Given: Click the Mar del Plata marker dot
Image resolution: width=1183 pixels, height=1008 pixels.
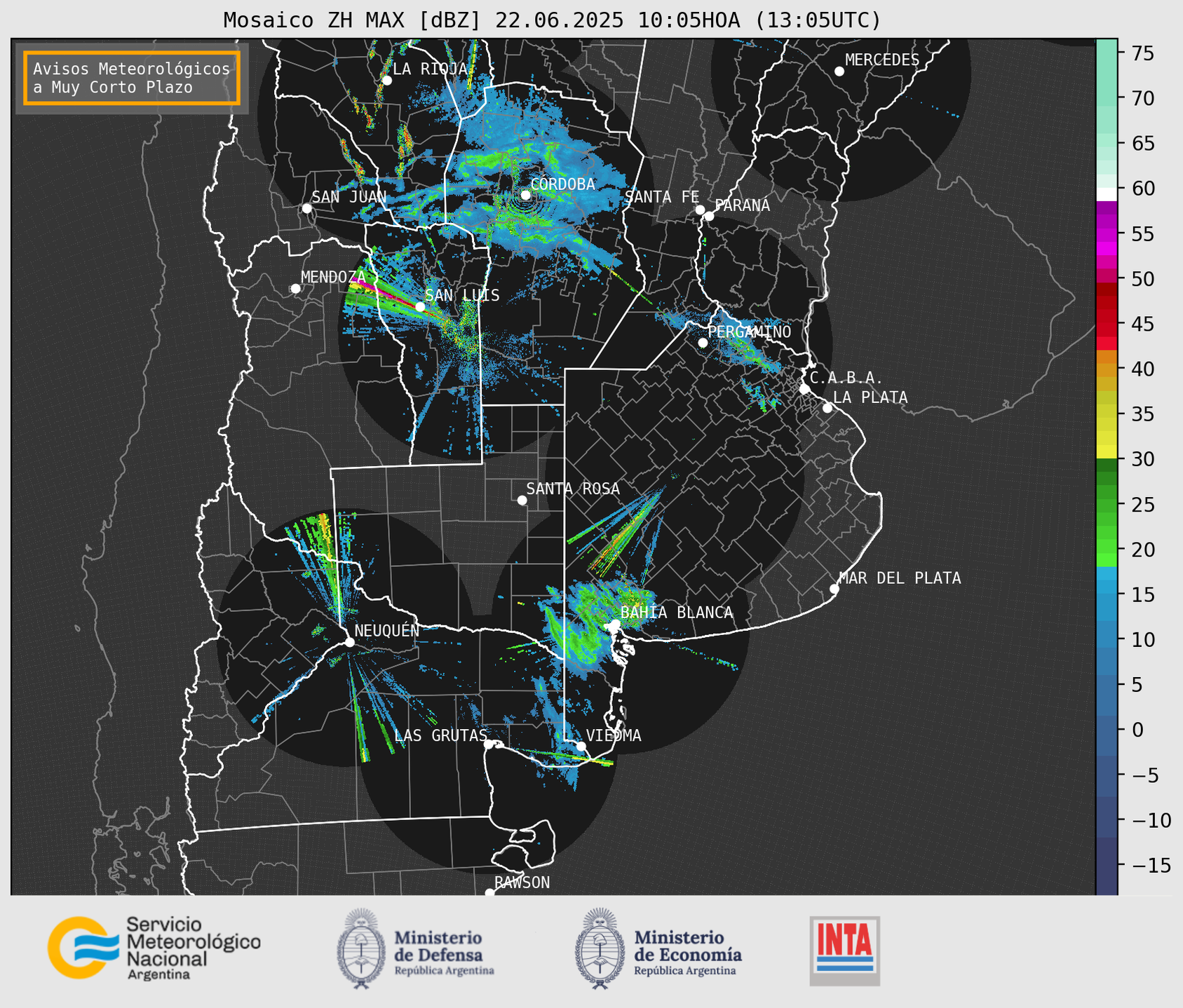Looking at the screenshot, I should pyautogui.click(x=834, y=589).
